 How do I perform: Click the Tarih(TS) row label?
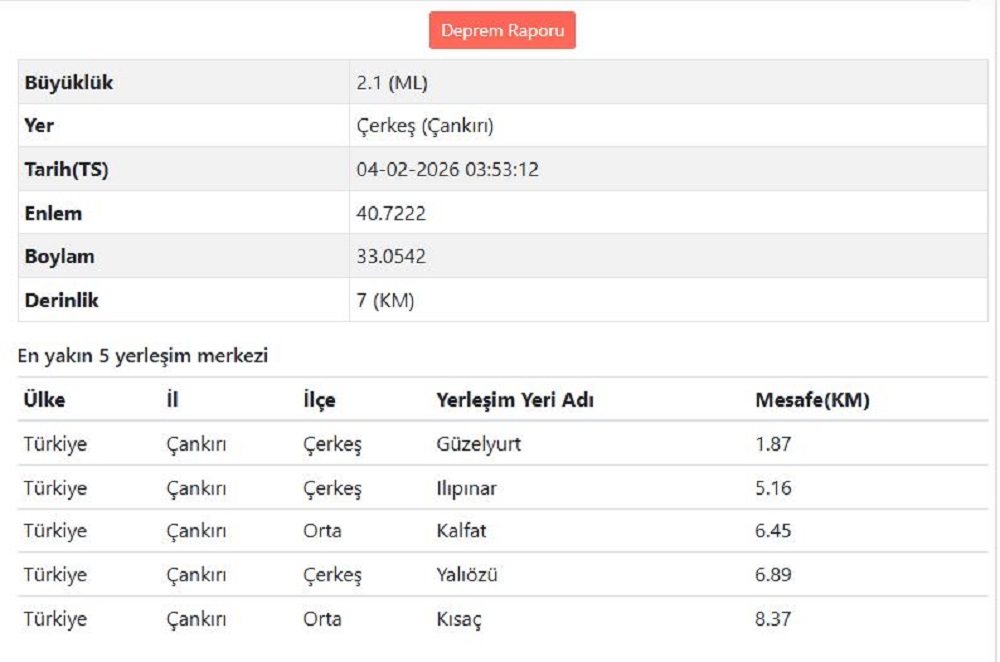pos(66,170)
